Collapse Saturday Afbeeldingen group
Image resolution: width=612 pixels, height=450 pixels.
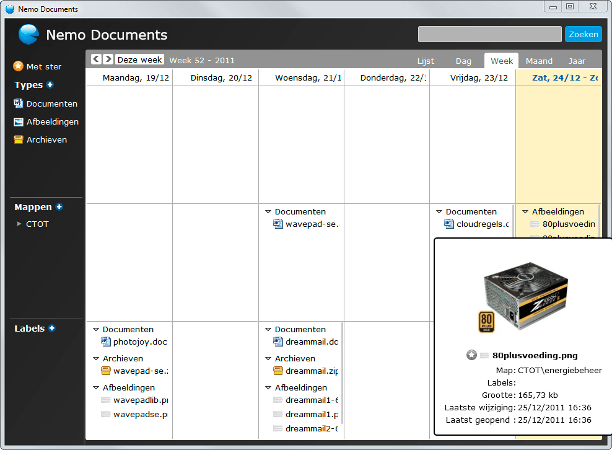click(x=525, y=212)
